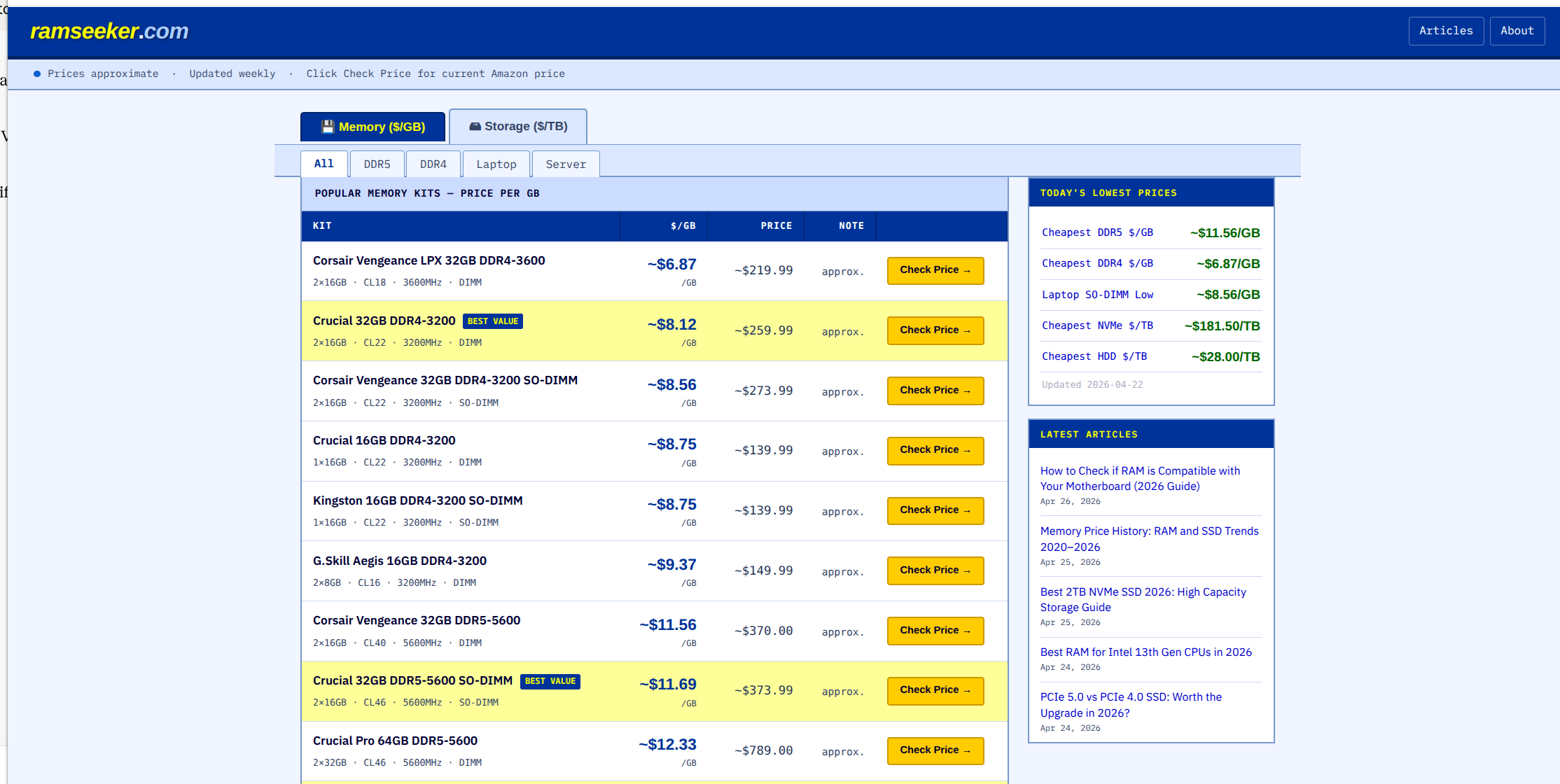Switch to the DDR4 filter tab

pos(433,164)
